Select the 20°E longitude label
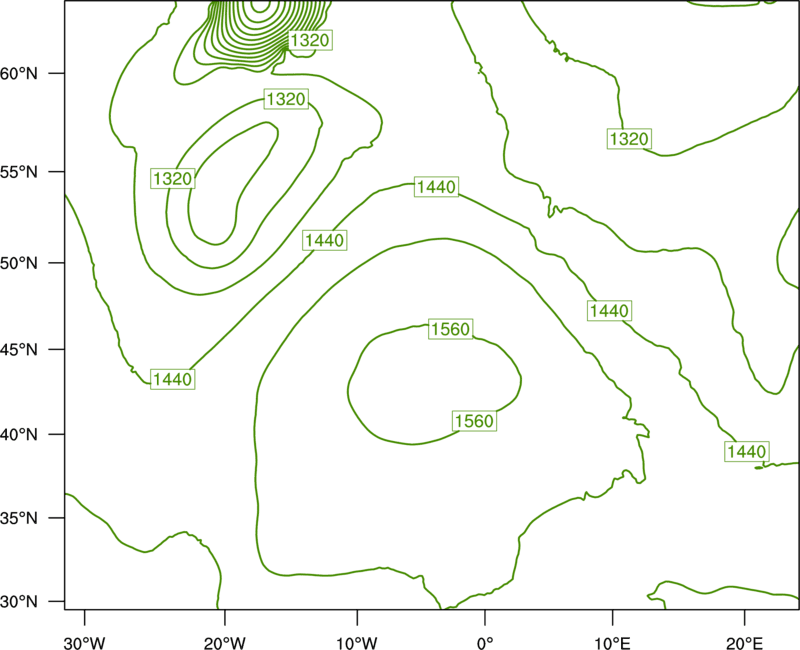 pos(744,643)
